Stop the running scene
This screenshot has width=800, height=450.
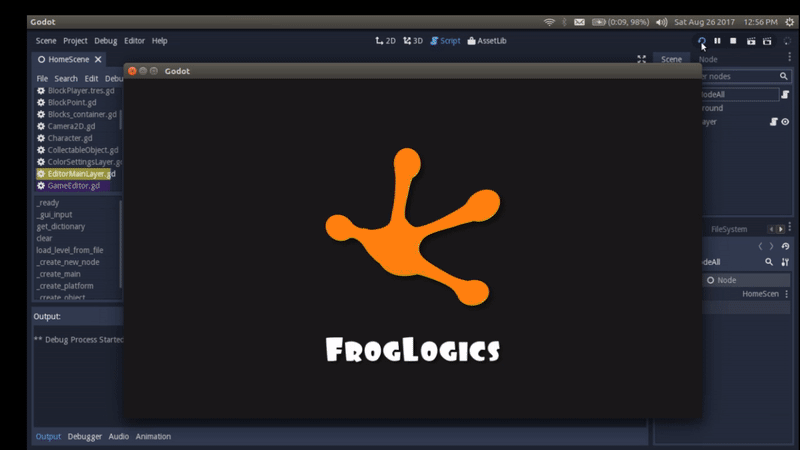click(x=733, y=41)
